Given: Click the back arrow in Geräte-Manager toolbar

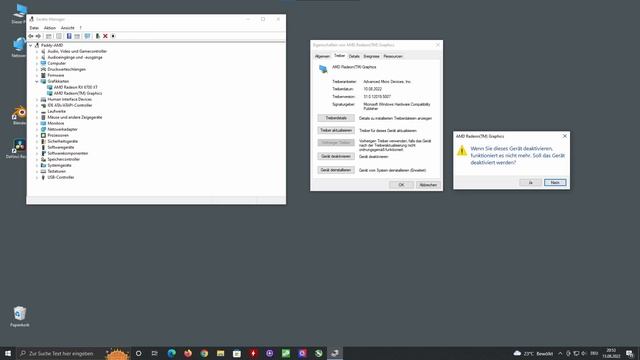Looking at the screenshot, I should pyautogui.click(x=31, y=36).
